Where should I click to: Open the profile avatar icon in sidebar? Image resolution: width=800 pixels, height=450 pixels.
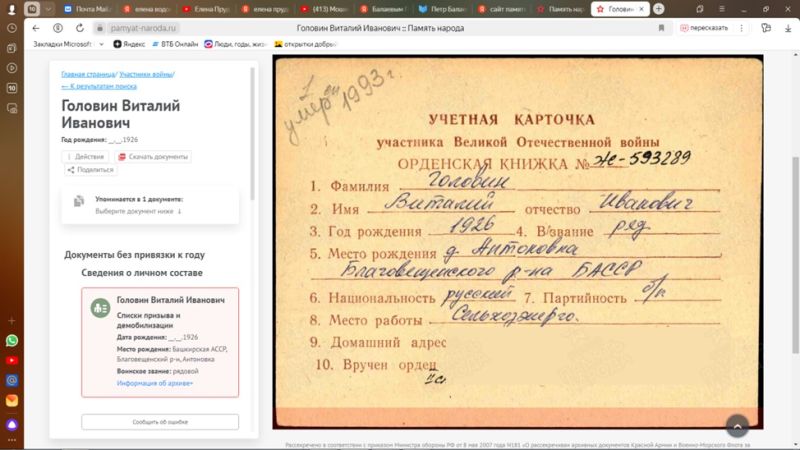[11, 9]
